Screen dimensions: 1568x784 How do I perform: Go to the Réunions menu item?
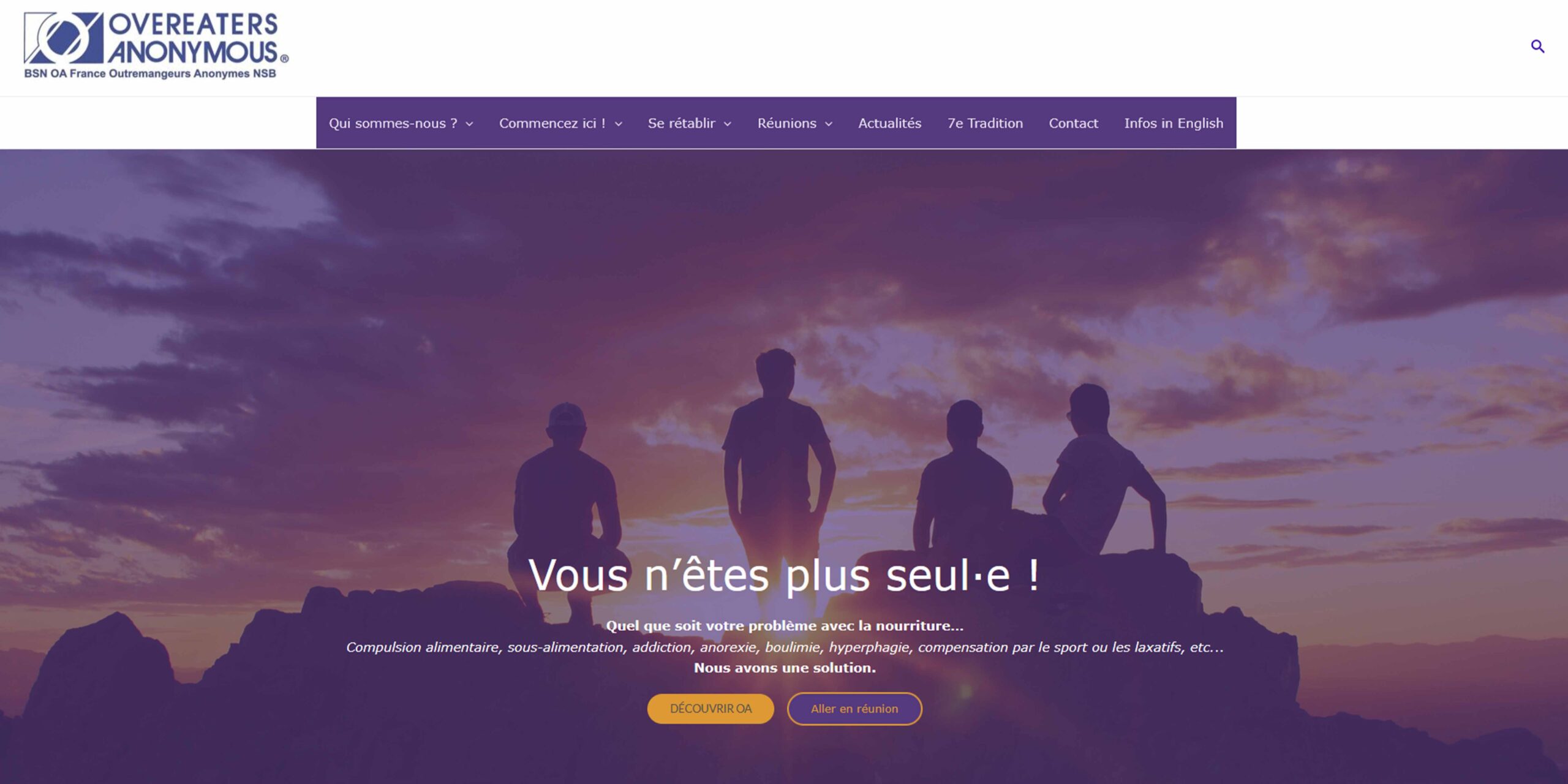click(x=786, y=123)
